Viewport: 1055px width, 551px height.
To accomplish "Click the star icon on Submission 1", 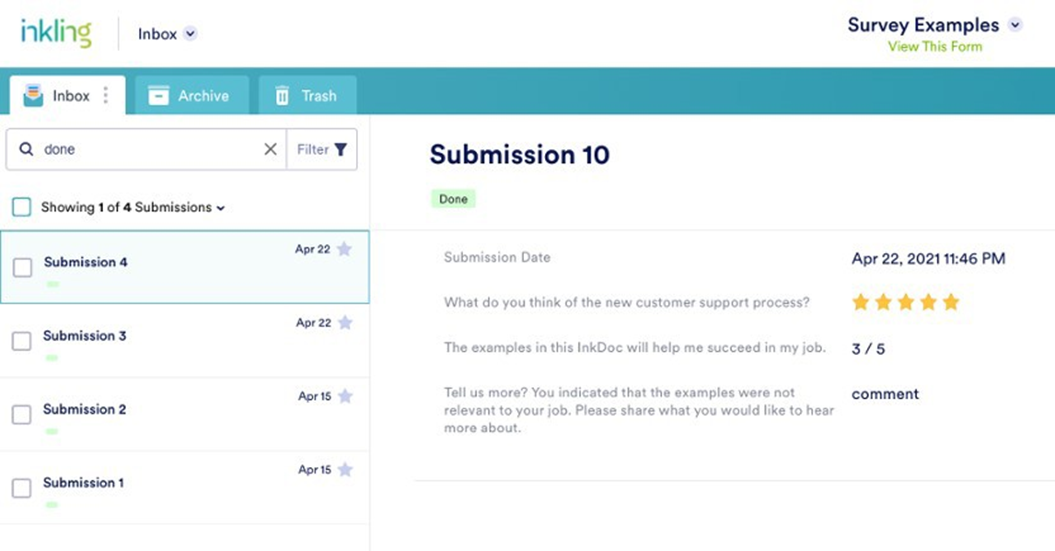I will [345, 469].
